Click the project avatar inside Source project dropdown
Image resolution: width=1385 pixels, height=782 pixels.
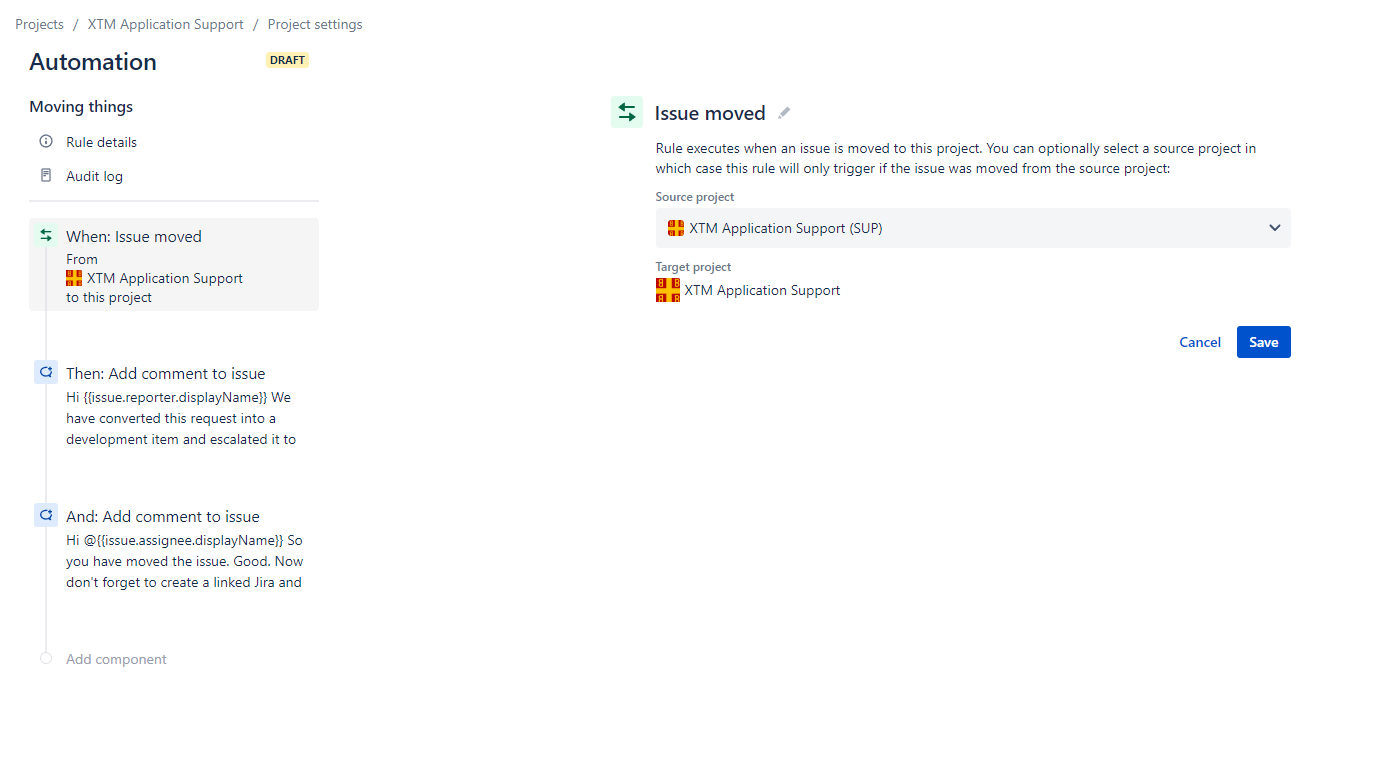point(676,228)
